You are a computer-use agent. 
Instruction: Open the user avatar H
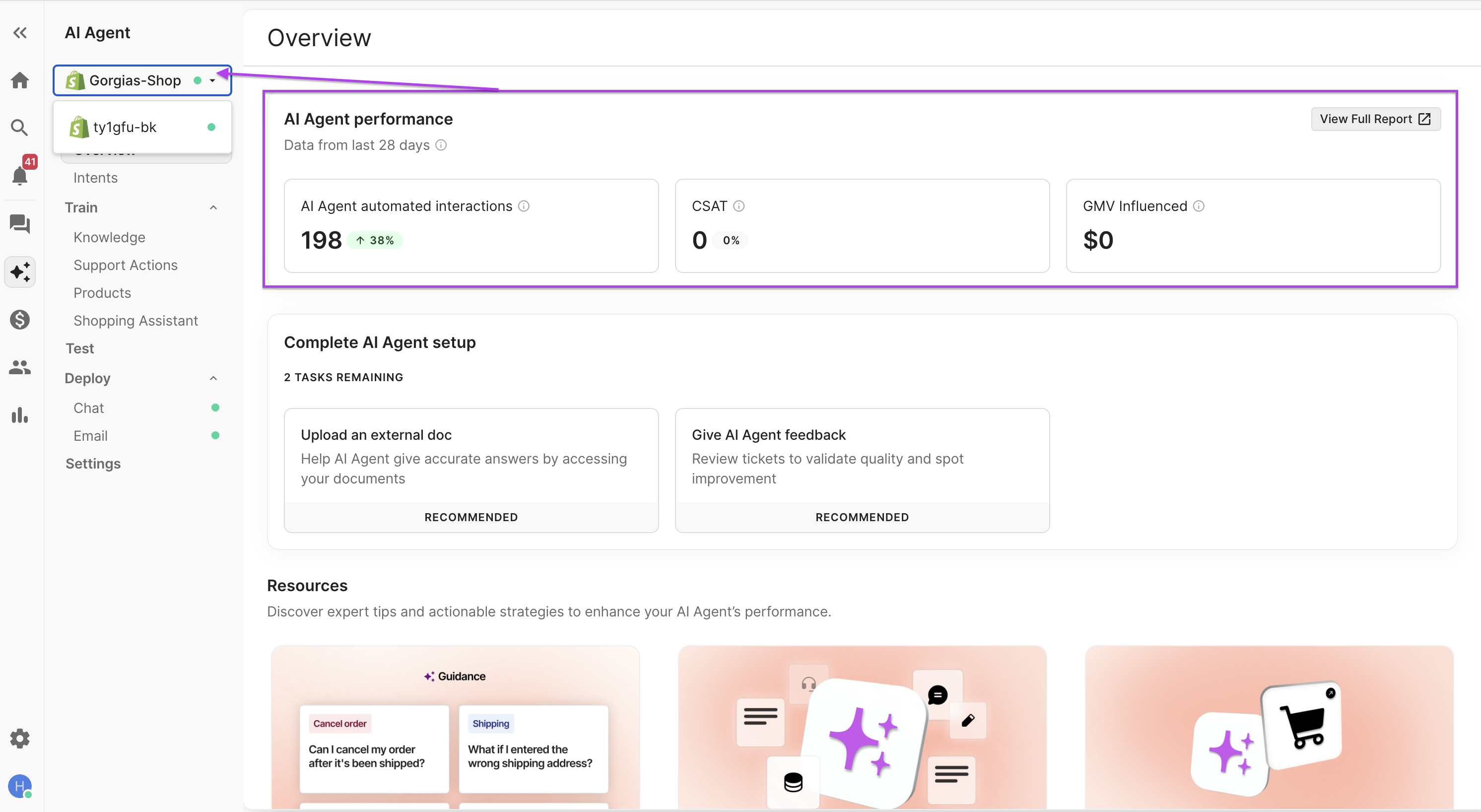[20, 786]
